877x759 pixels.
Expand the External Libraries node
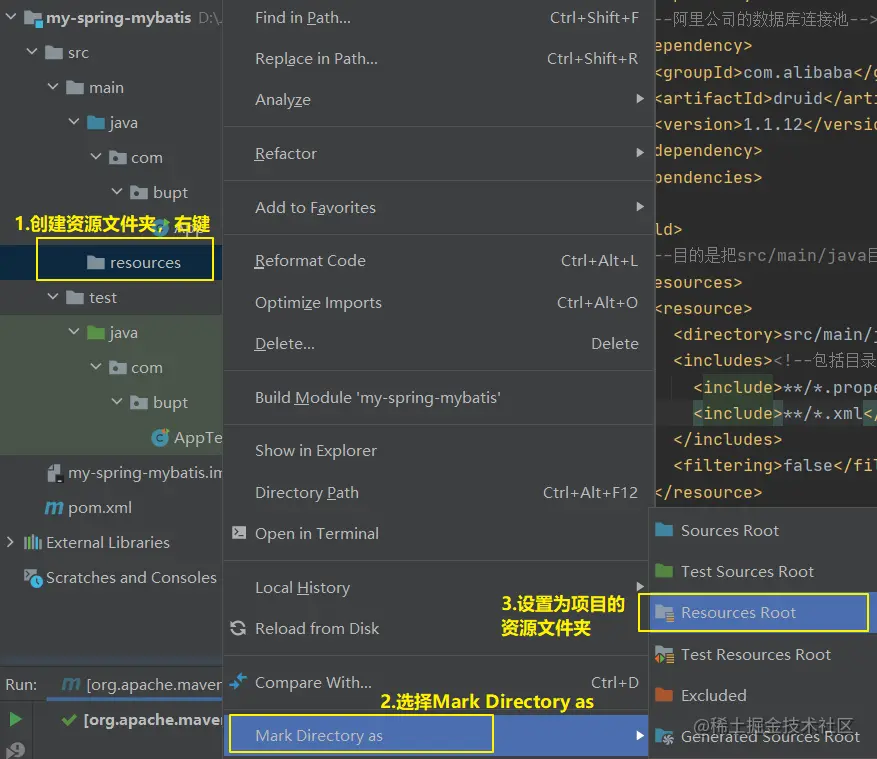coord(10,542)
